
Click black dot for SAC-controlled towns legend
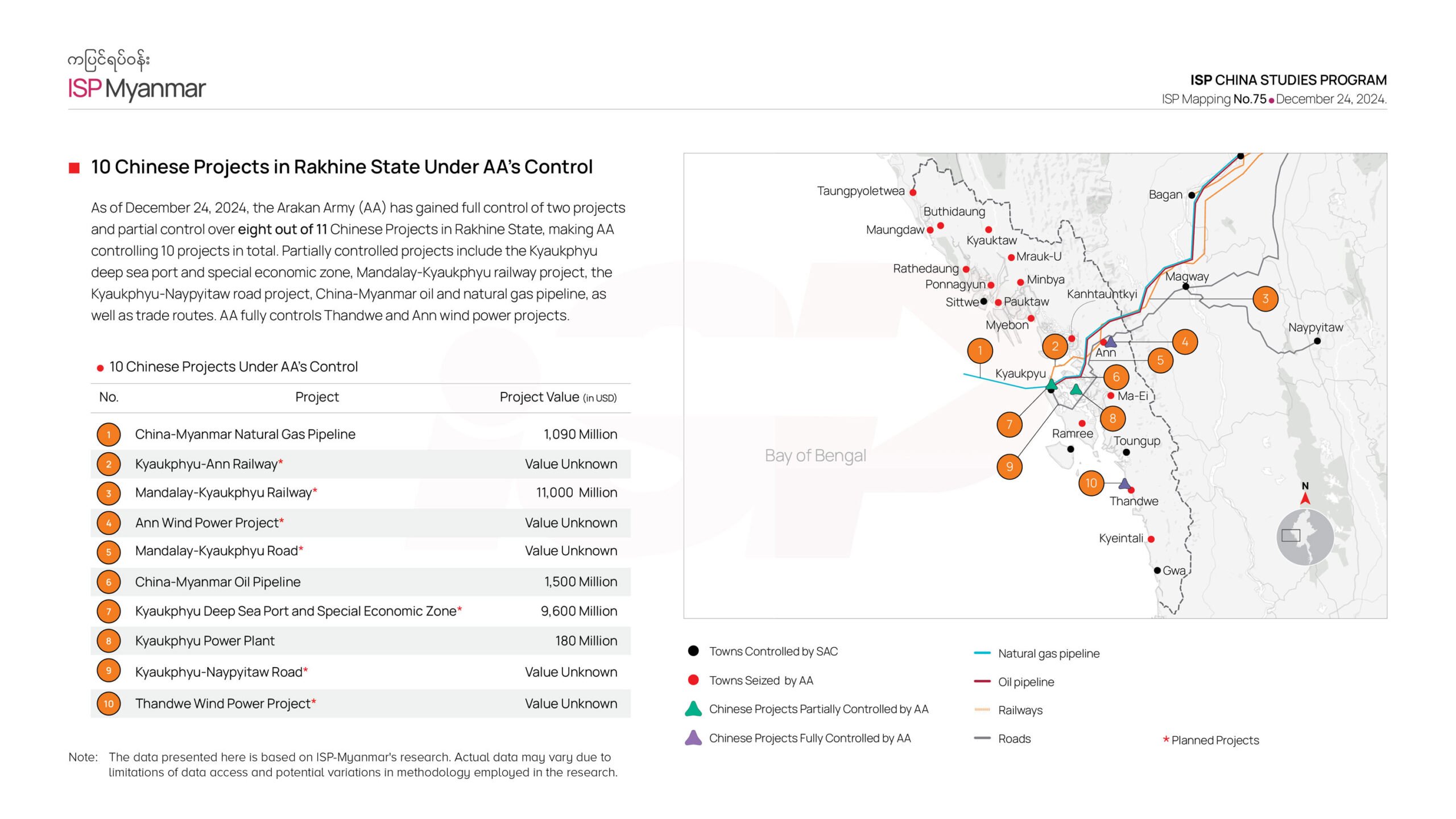pyautogui.click(x=693, y=651)
